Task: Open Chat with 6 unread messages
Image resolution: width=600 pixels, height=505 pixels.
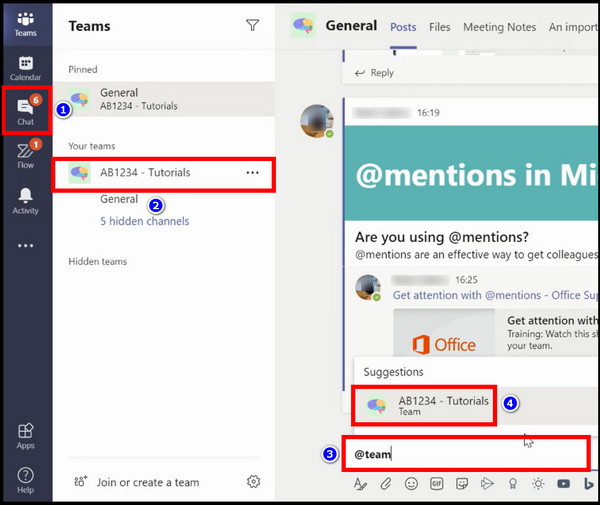Action: pyautogui.click(x=26, y=111)
